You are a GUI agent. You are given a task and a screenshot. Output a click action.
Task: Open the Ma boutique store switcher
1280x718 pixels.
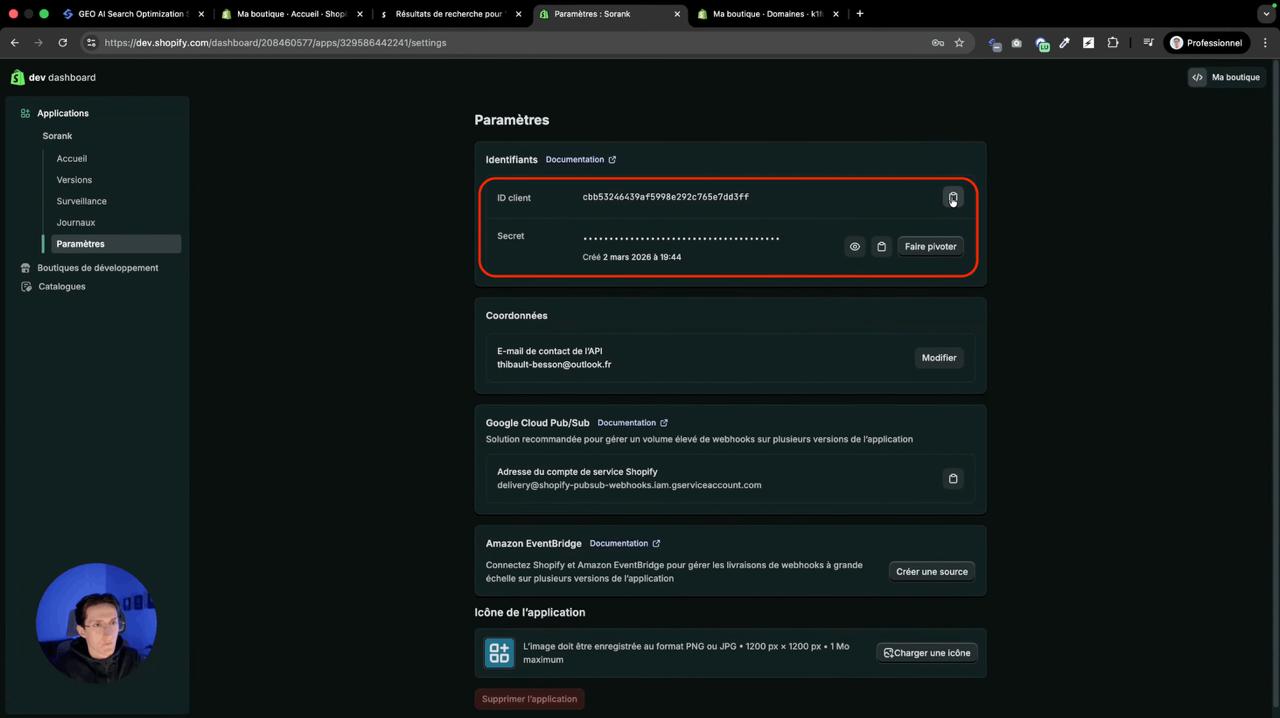point(1226,77)
